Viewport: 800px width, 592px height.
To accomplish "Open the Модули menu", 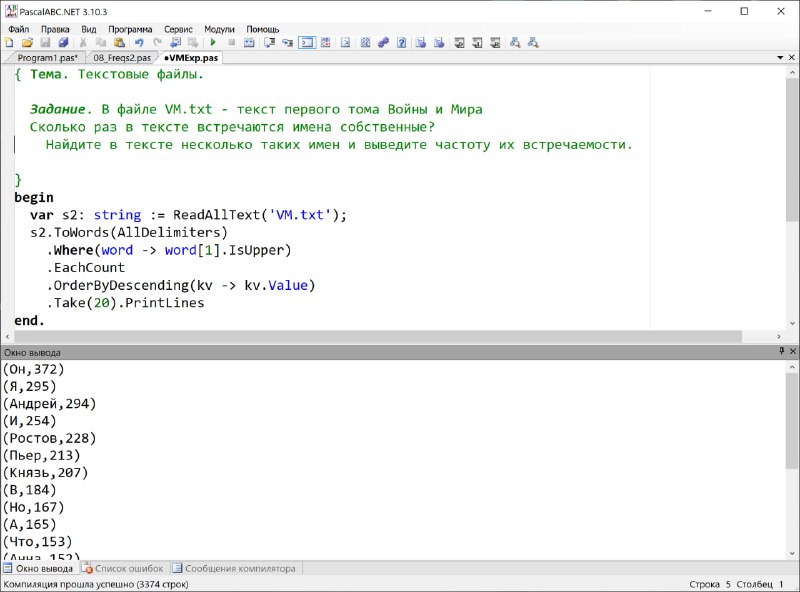I will (x=219, y=29).
